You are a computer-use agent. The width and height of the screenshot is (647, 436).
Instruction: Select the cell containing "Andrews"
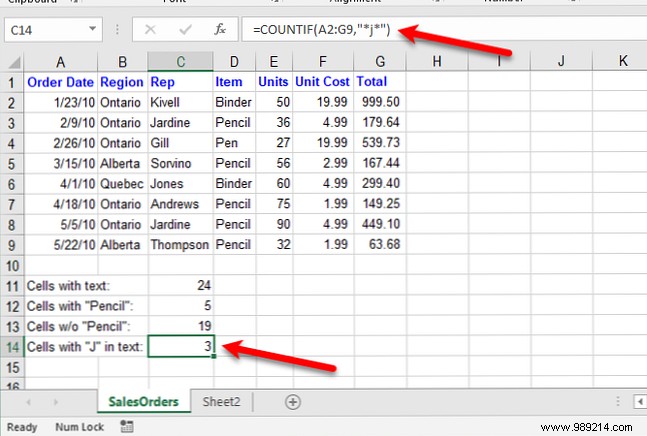coord(181,204)
